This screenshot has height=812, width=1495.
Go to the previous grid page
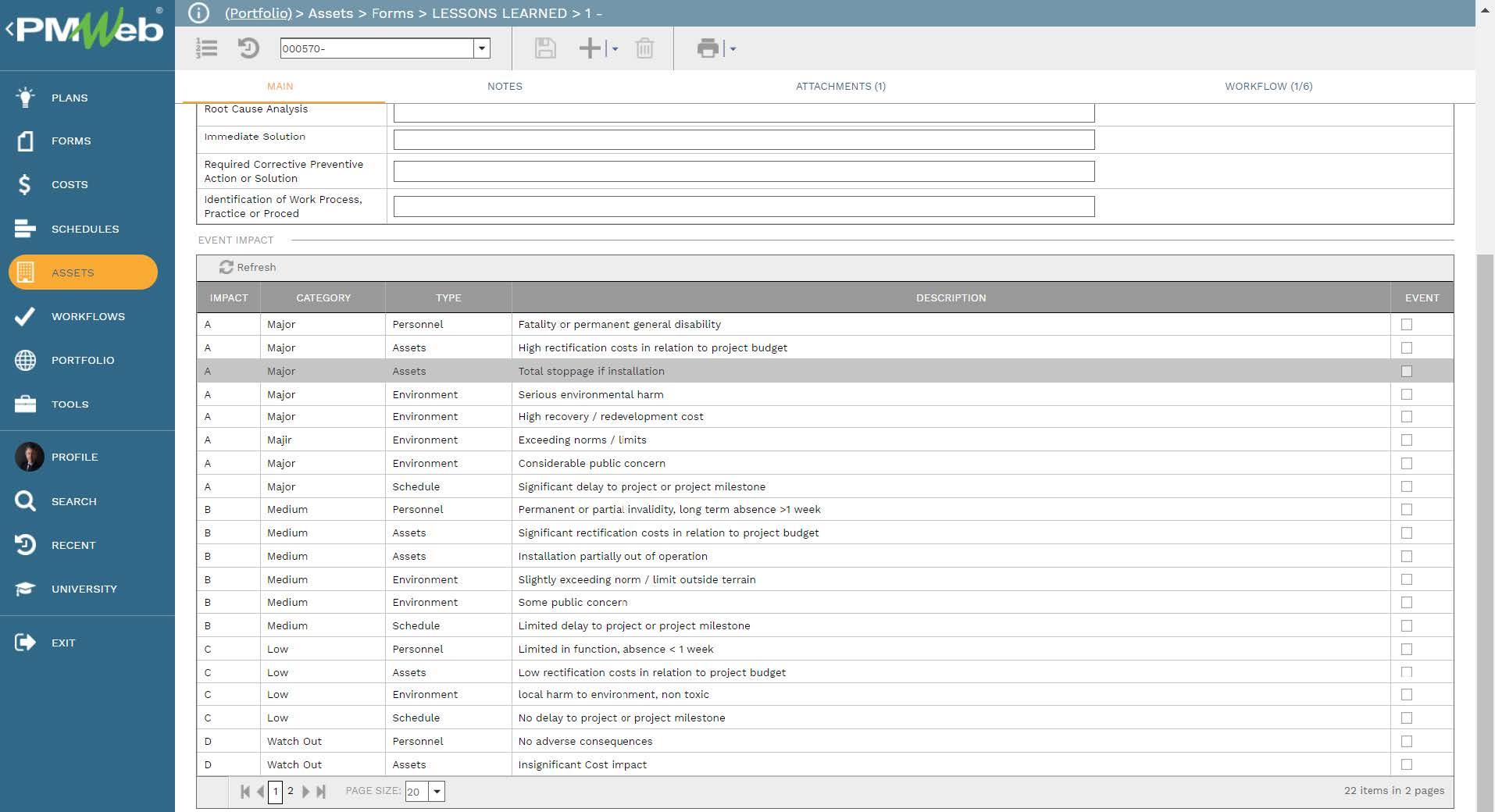coord(260,792)
